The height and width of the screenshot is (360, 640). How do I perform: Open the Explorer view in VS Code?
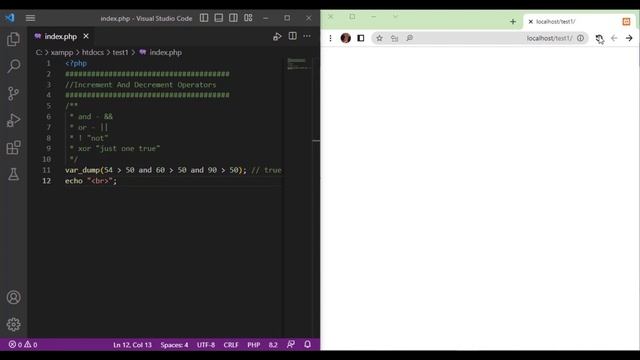point(13,39)
